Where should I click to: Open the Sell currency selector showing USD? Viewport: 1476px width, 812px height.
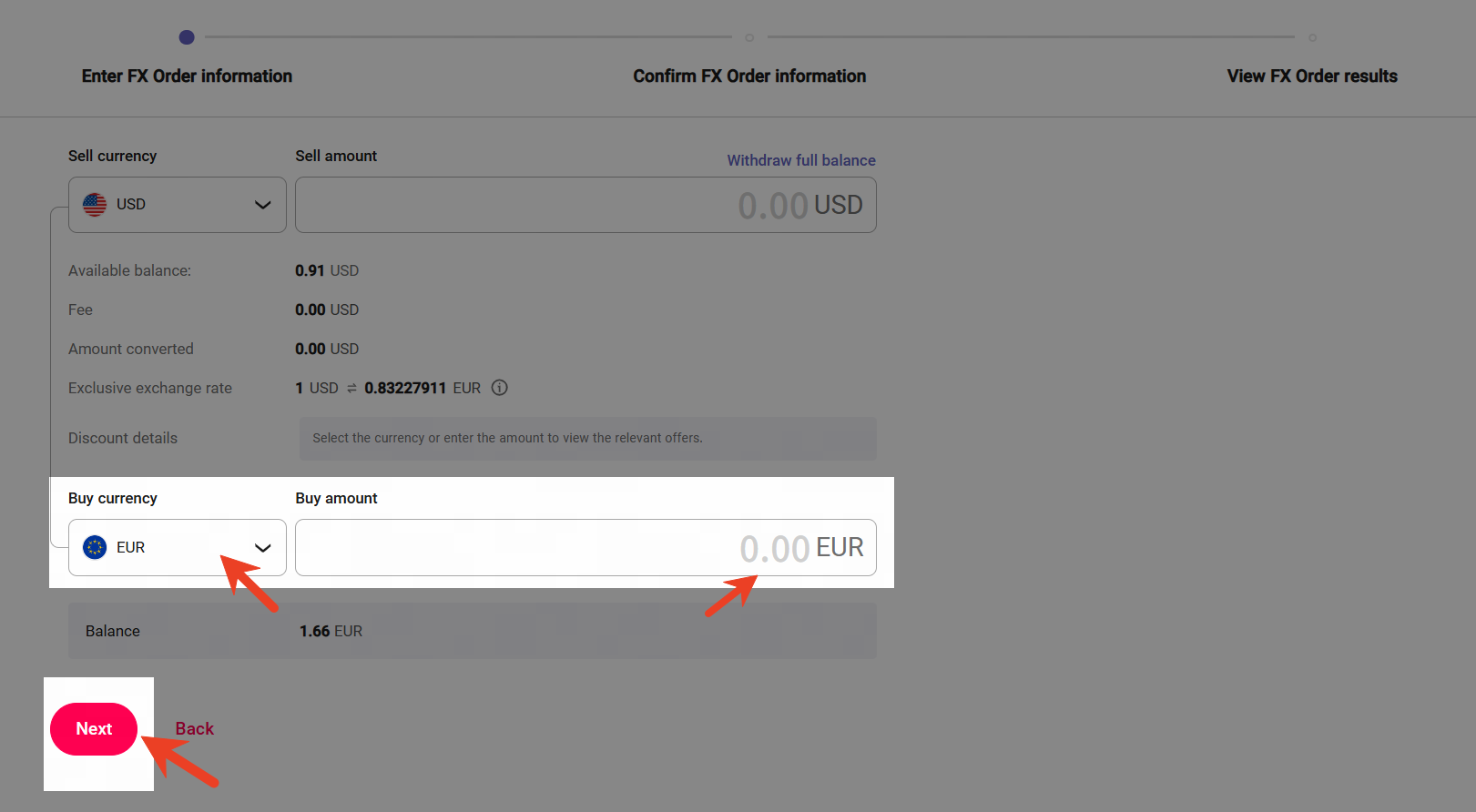point(177,205)
